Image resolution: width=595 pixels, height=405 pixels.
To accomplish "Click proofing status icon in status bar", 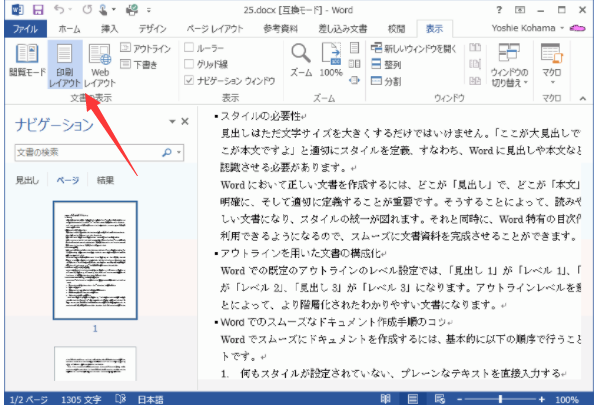I will (x=120, y=399).
